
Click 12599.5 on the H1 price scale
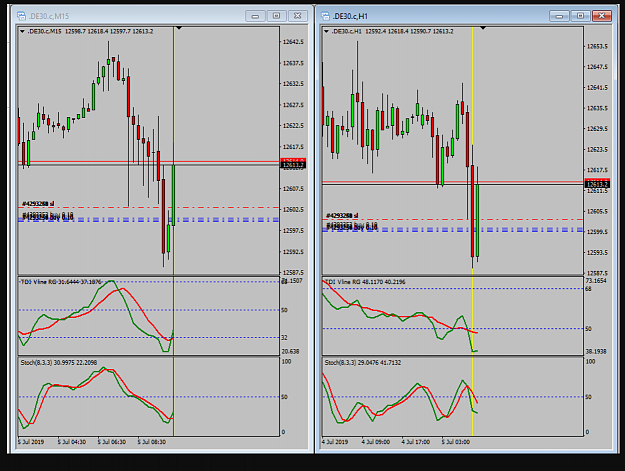click(597, 232)
